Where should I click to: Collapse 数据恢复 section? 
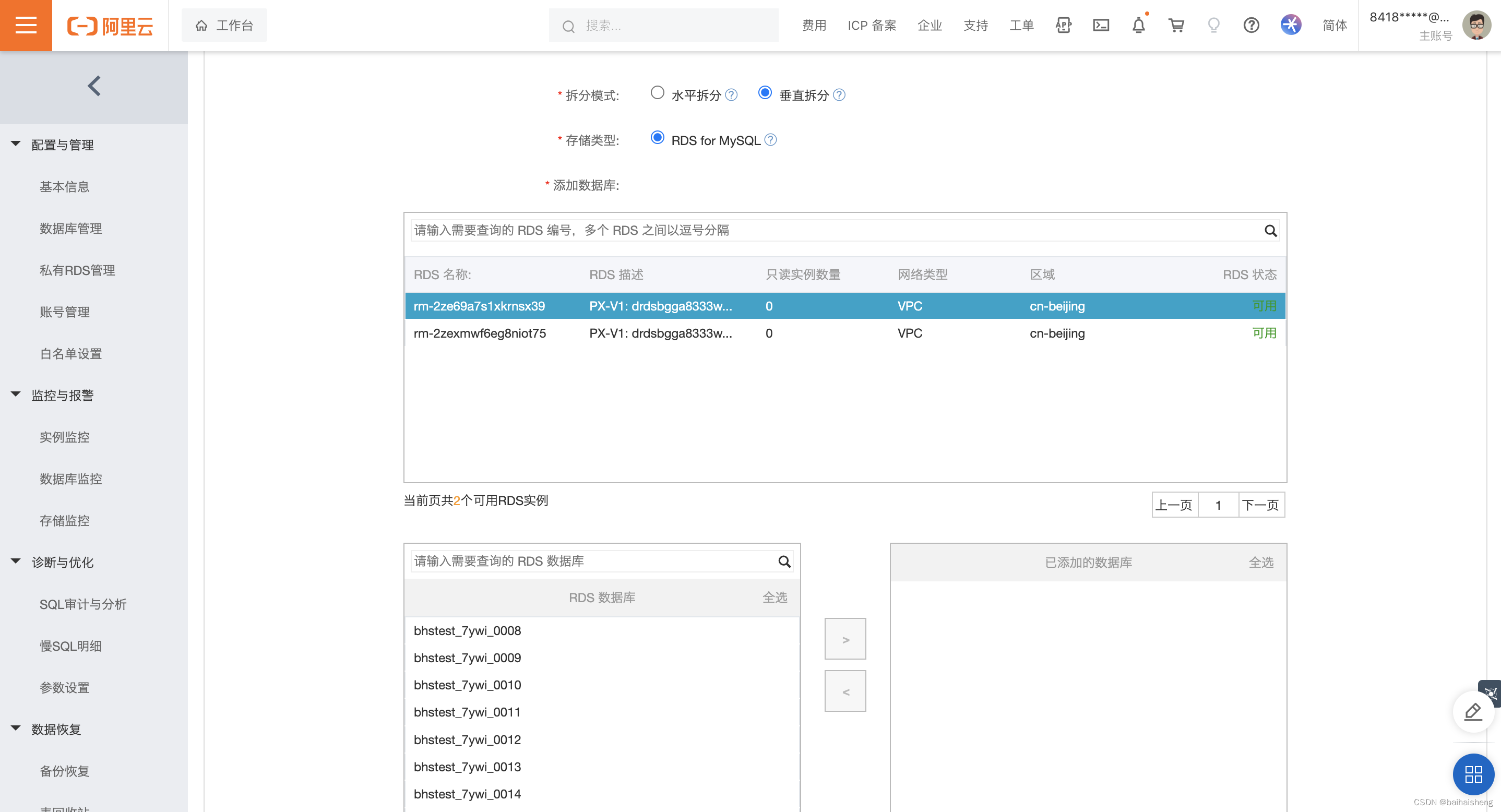pos(16,729)
